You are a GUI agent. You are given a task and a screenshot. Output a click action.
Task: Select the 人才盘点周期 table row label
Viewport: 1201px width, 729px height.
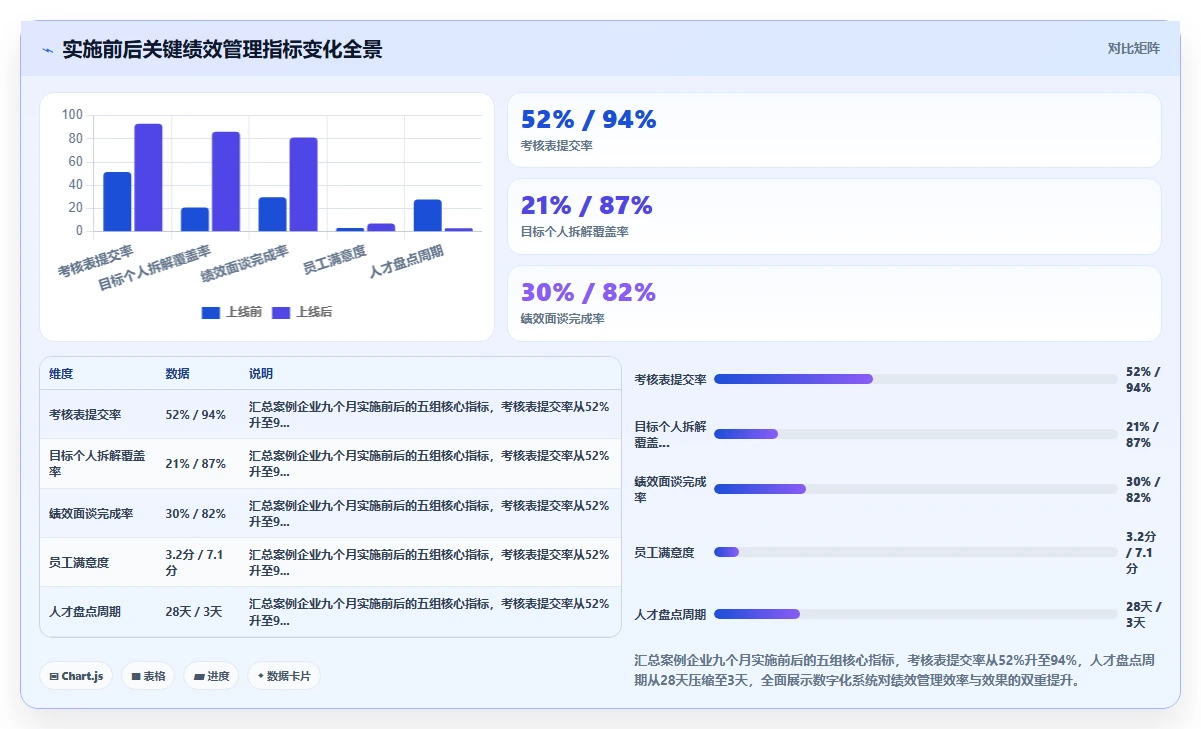[85, 612]
